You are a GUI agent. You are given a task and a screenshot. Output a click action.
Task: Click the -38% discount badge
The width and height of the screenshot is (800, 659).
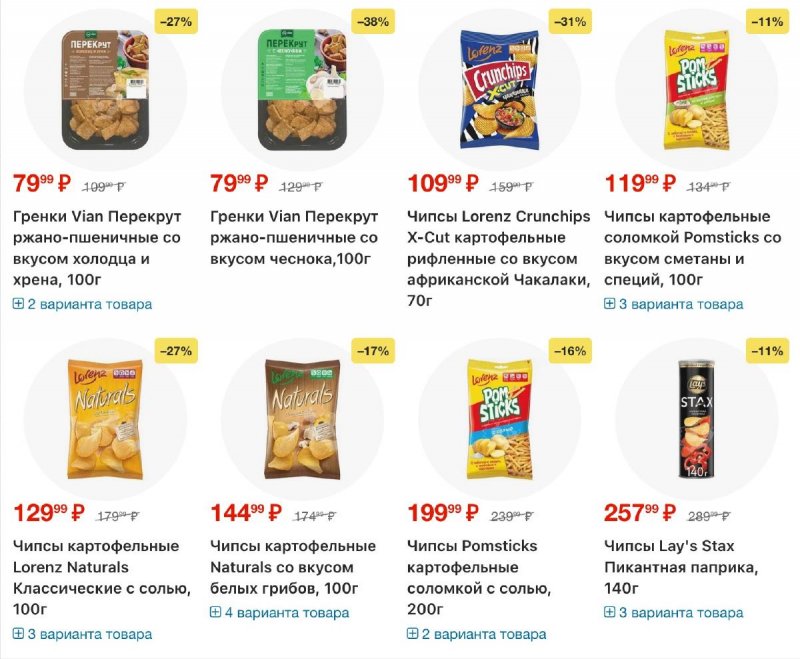(x=372, y=21)
